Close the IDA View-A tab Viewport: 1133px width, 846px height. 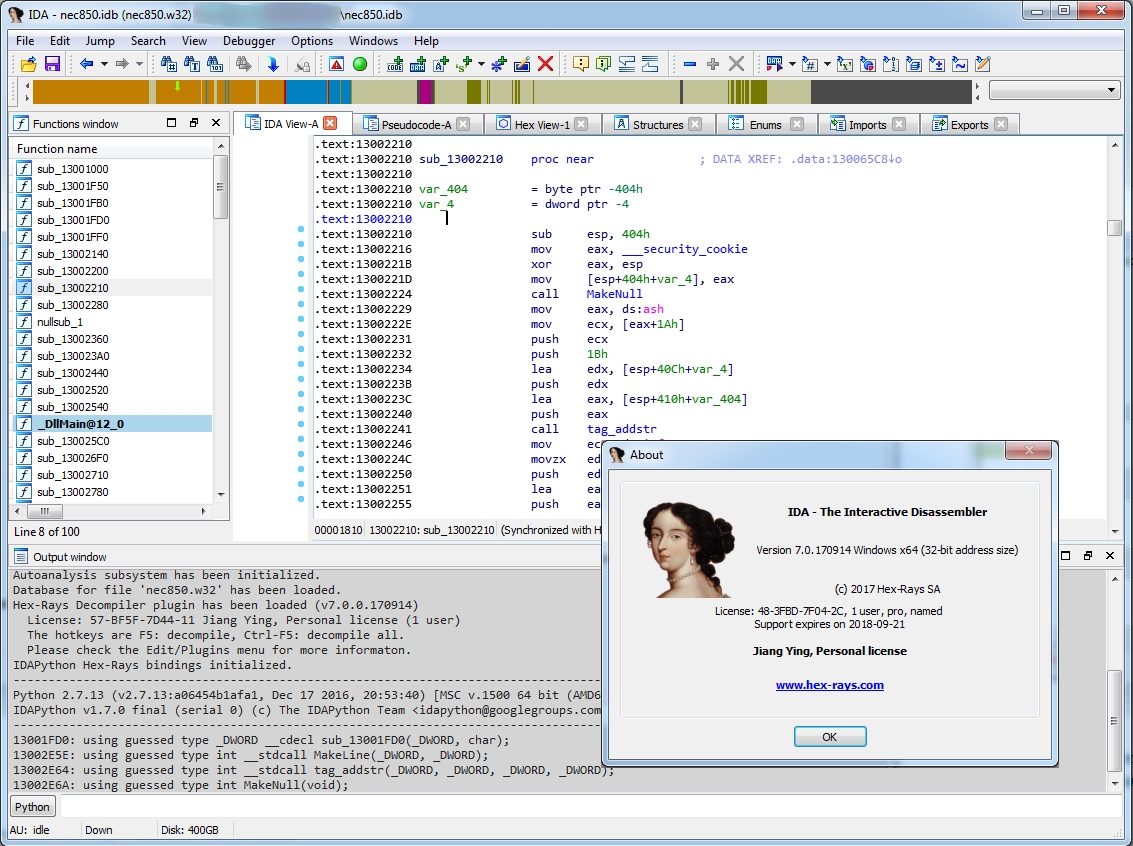click(x=330, y=124)
